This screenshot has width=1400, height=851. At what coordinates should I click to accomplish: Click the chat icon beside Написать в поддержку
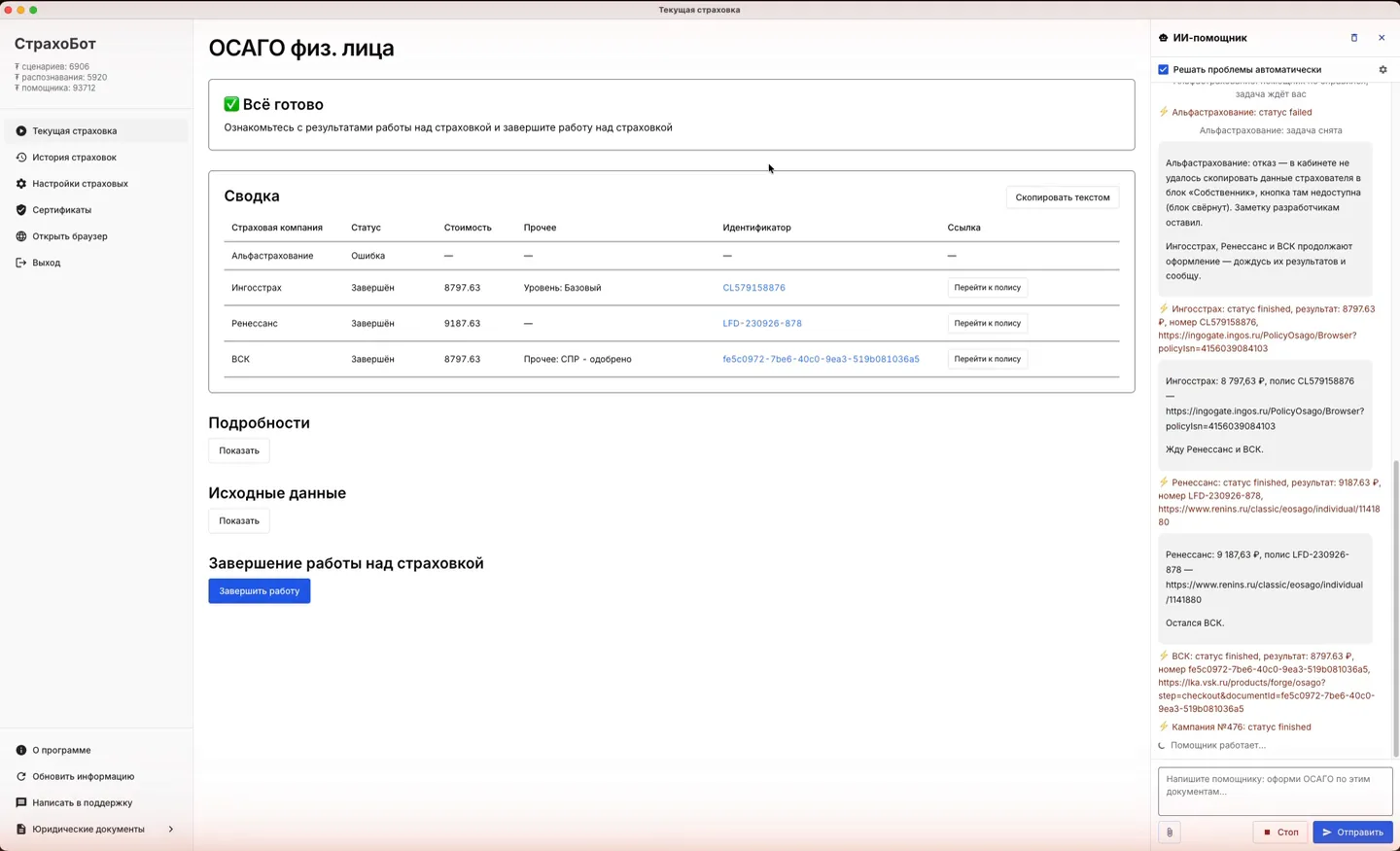[x=21, y=803]
